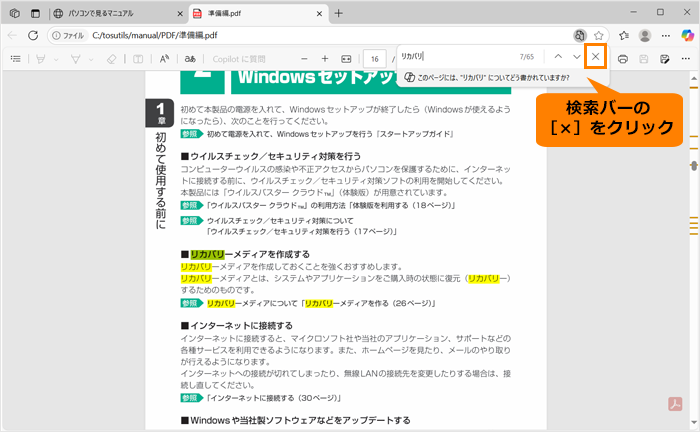Zoom out the PDF with minus
The height and width of the screenshot is (432, 700).
point(304,59)
